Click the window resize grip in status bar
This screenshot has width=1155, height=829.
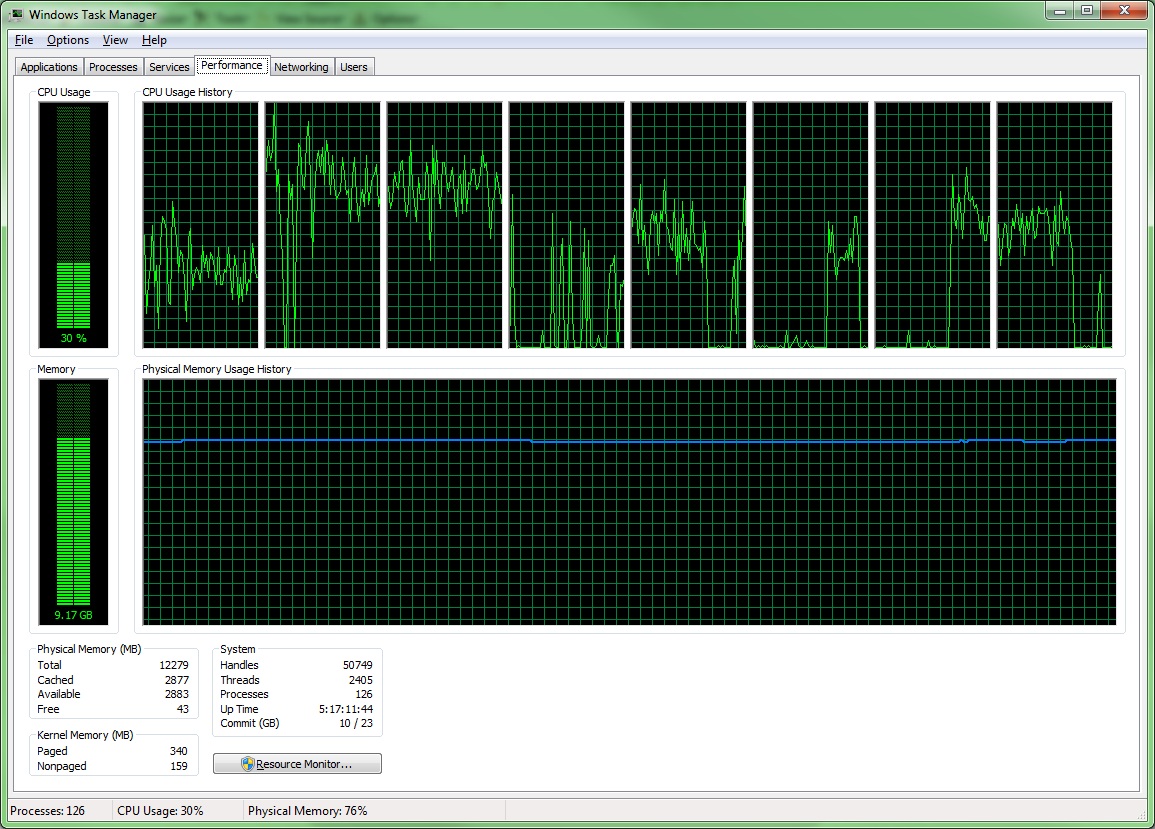[1140, 814]
